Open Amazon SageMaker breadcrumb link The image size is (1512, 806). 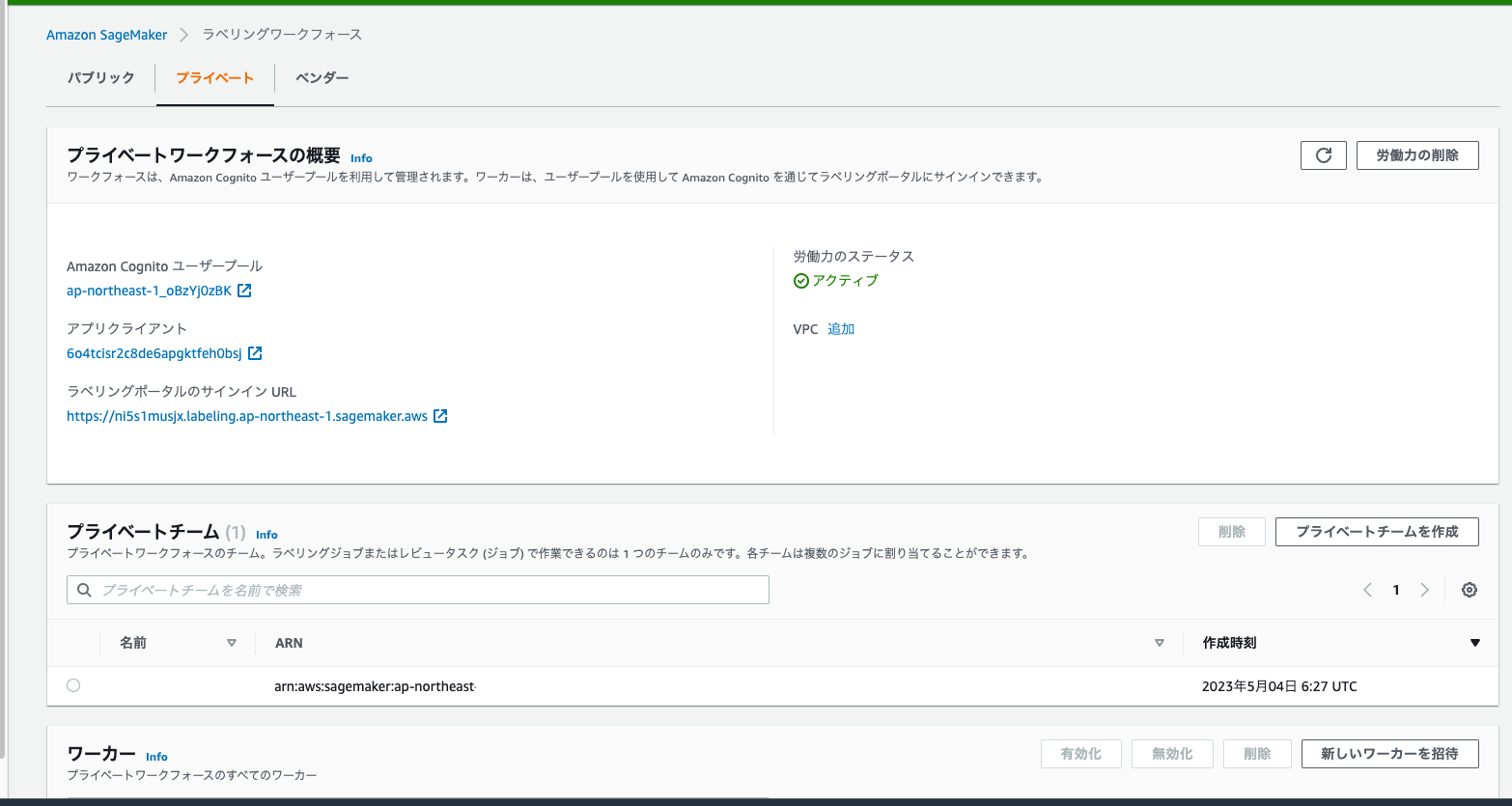pyautogui.click(x=107, y=35)
